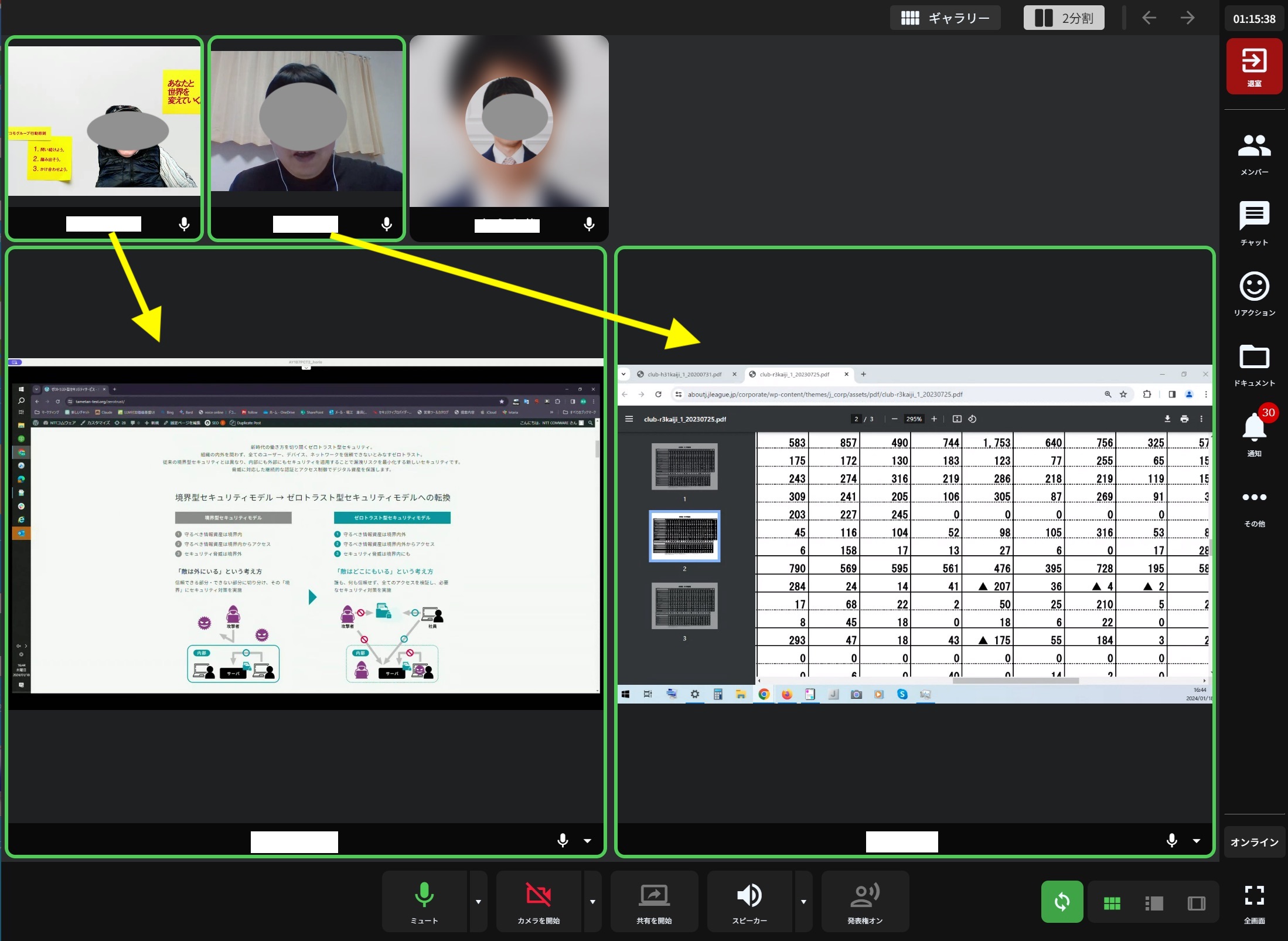
Task: Click the PDF horizontal scrollbar
Action: [x=1016, y=681]
